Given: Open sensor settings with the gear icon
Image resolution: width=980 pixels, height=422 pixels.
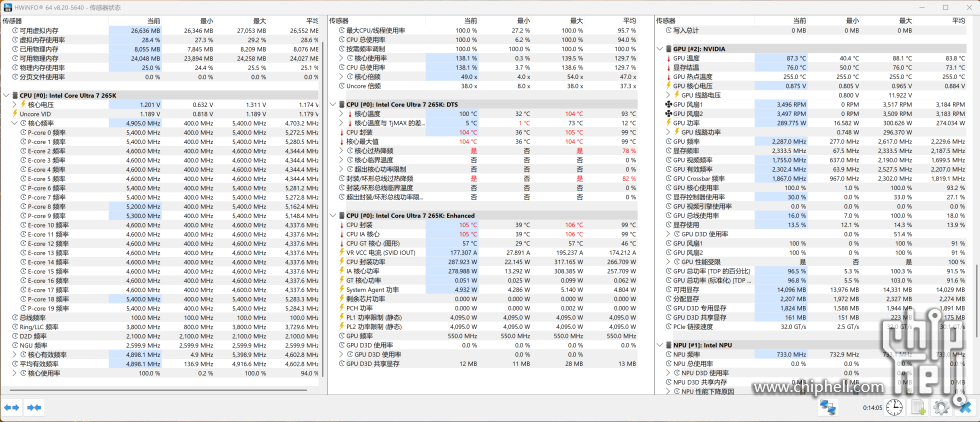Looking at the screenshot, I should 941,408.
